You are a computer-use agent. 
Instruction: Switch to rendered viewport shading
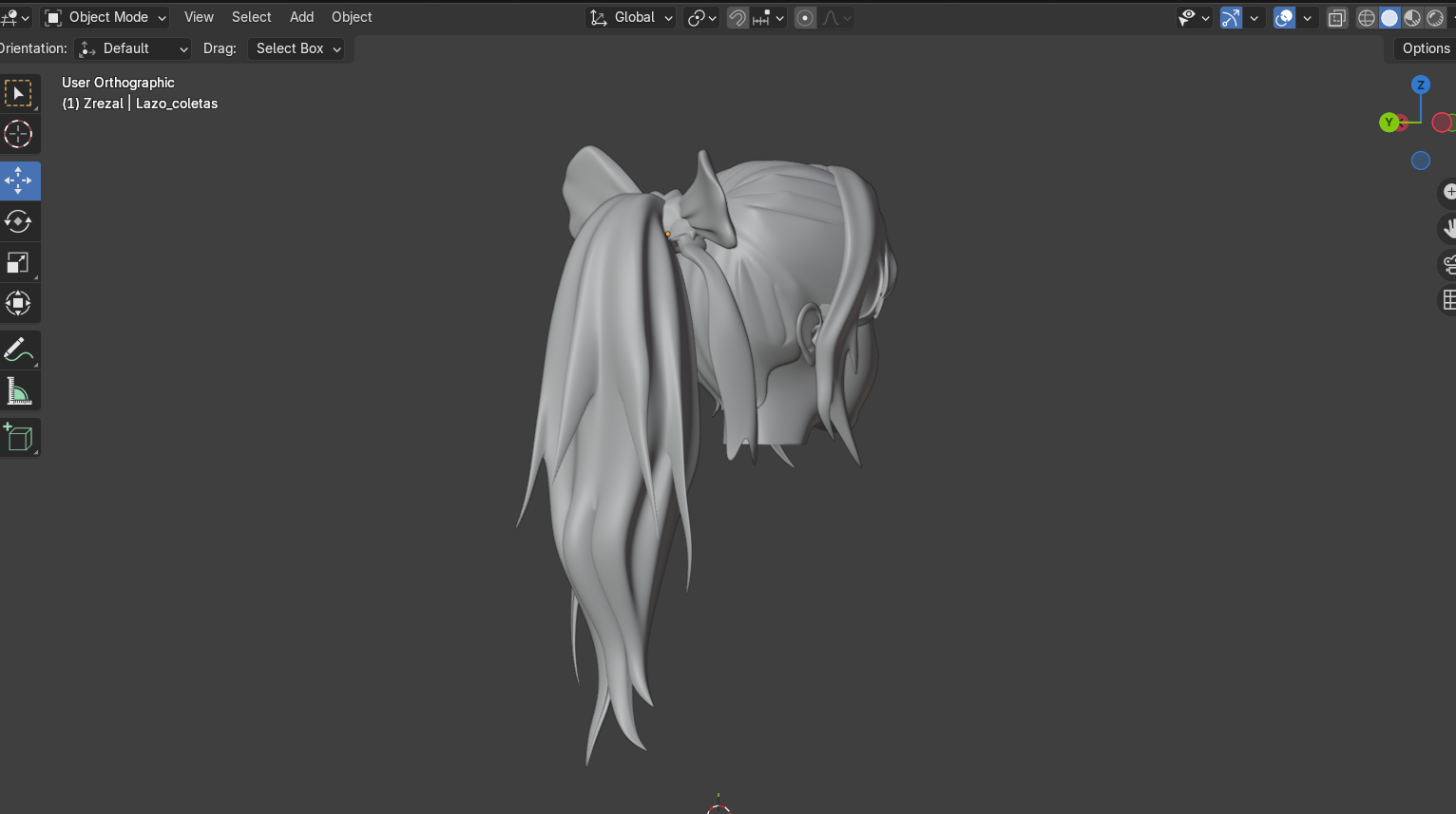click(x=1435, y=17)
